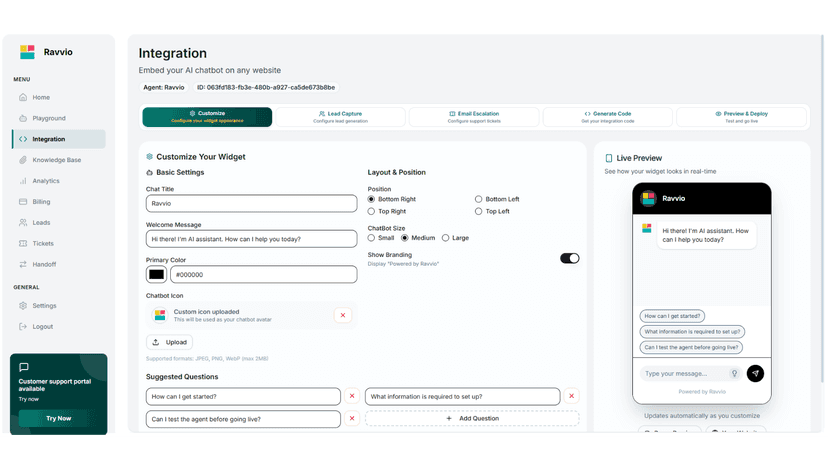
Task: Toggle the Show Branding switch
Action: [x=570, y=258]
